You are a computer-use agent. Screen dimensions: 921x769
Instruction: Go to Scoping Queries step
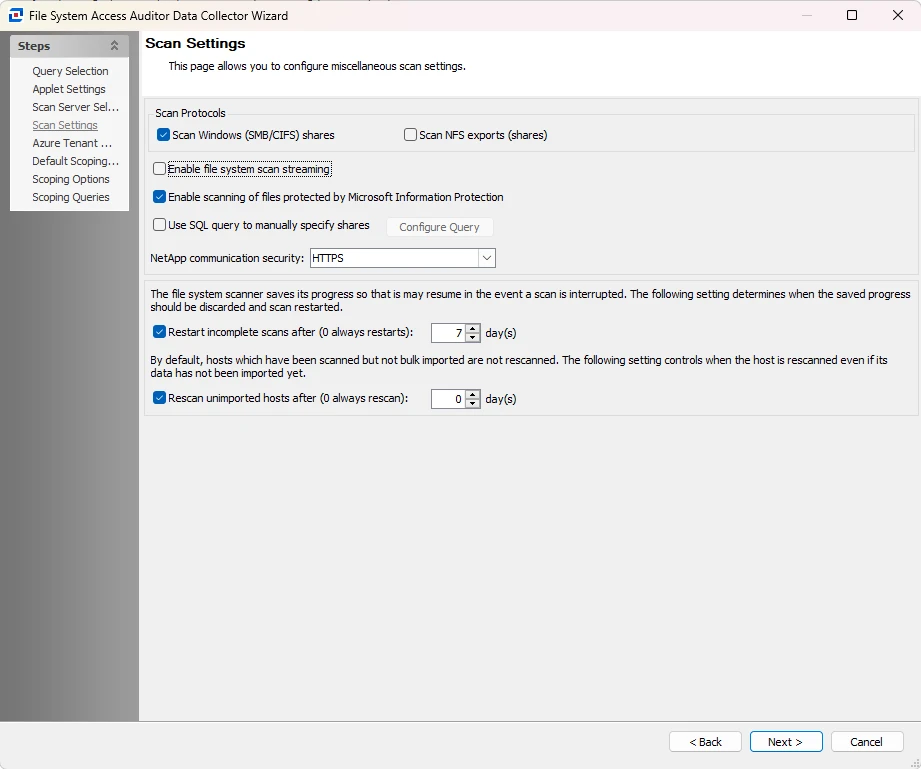click(x=70, y=197)
